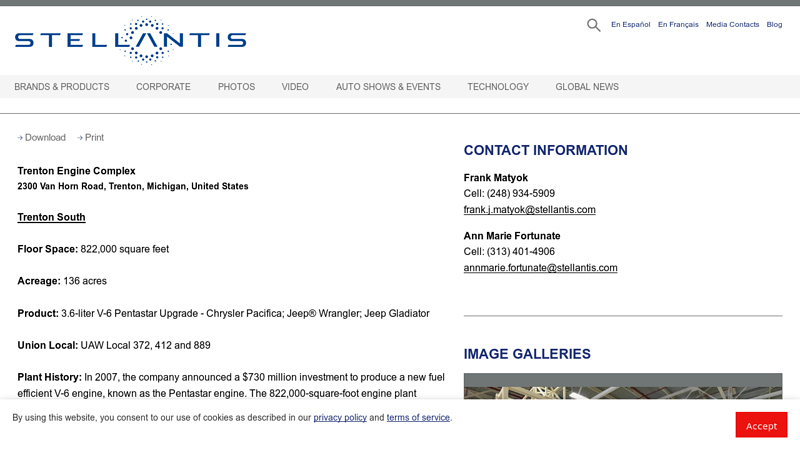Email Ann Marie Fortunate via link

click(x=540, y=268)
